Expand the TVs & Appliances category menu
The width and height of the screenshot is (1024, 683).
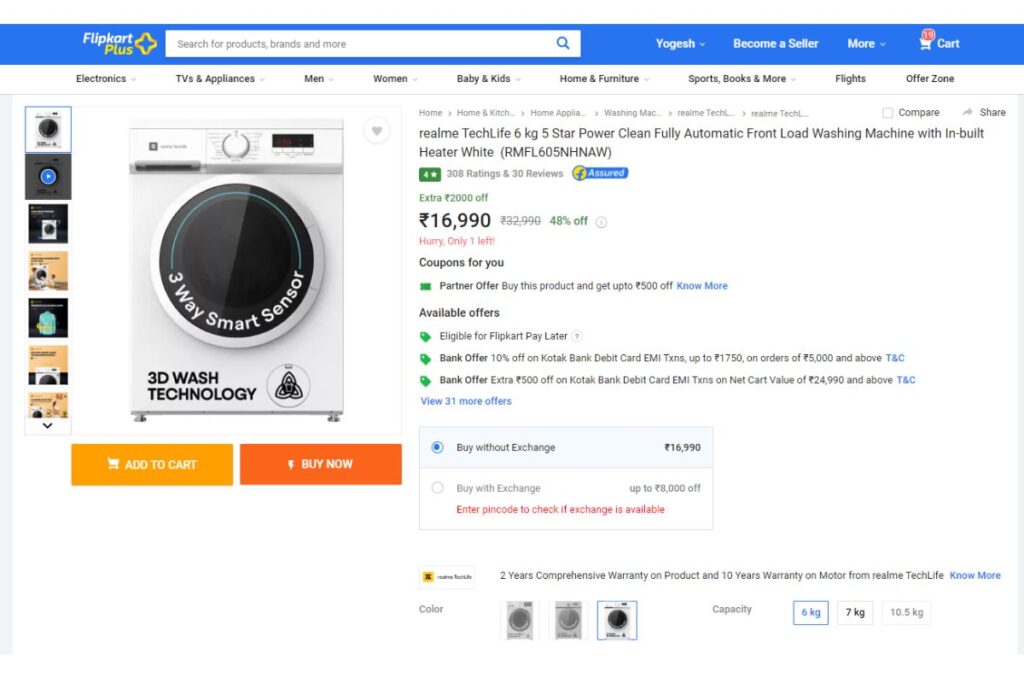click(x=220, y=79)
